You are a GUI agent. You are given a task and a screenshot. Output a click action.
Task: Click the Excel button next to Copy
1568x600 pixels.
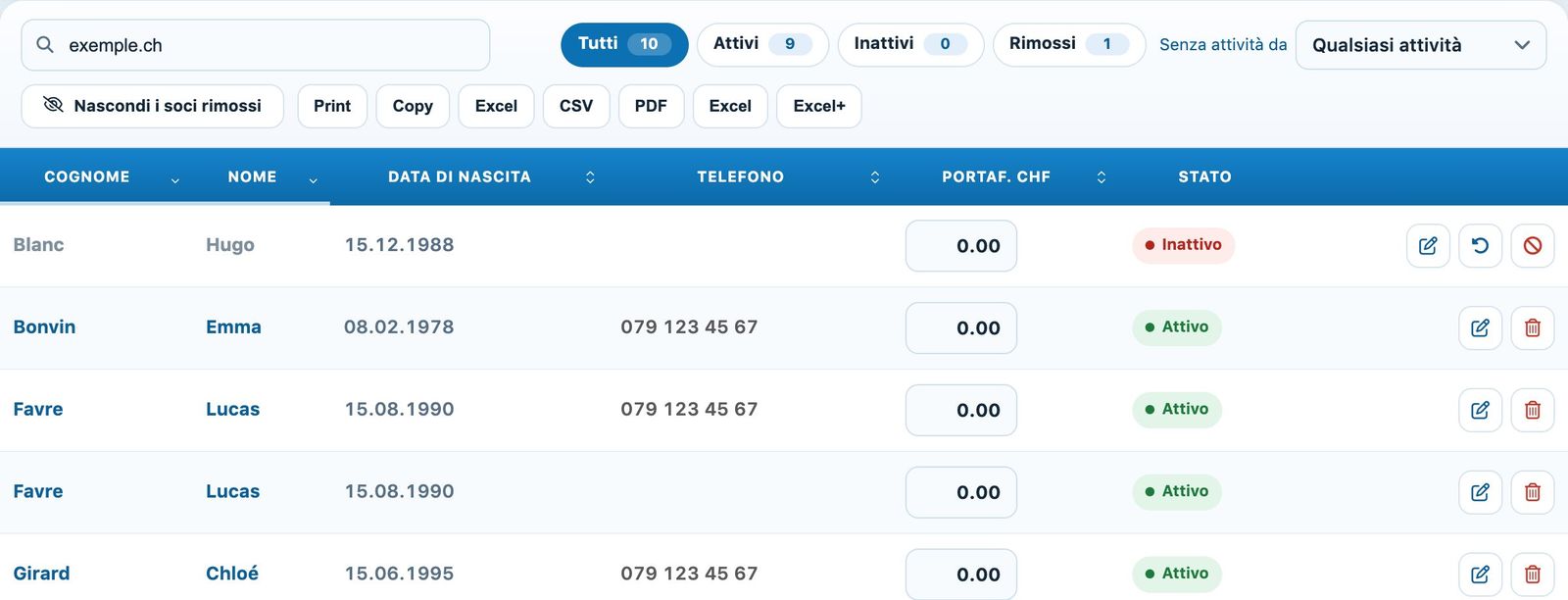[496, 106]
